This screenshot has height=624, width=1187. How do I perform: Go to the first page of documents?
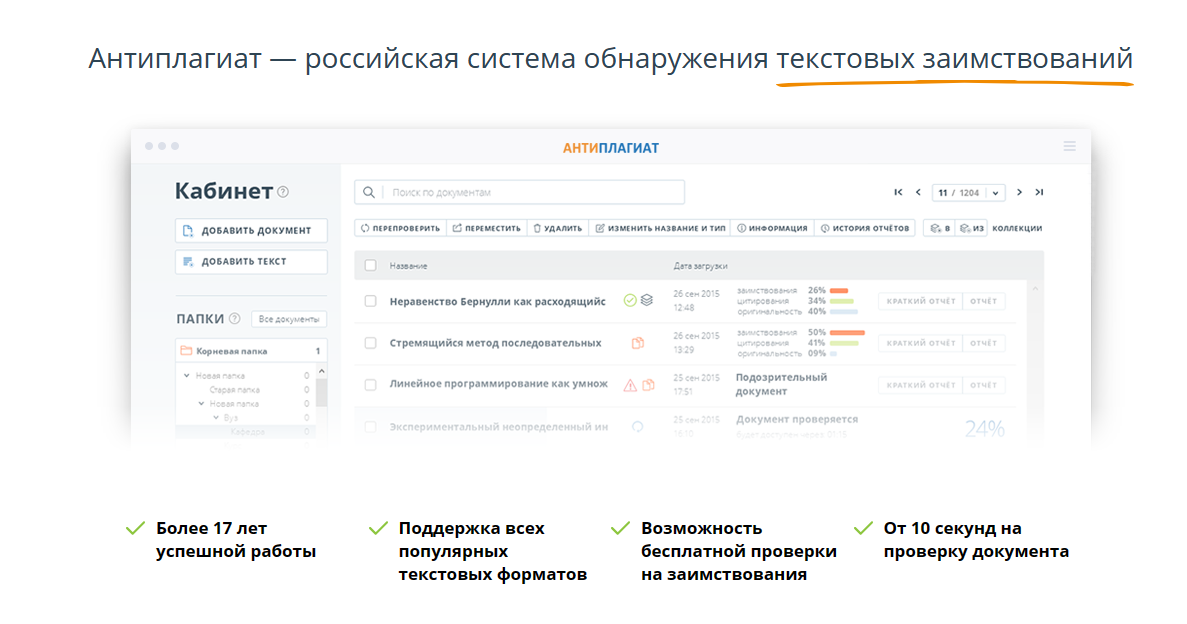tap(899, 192)
